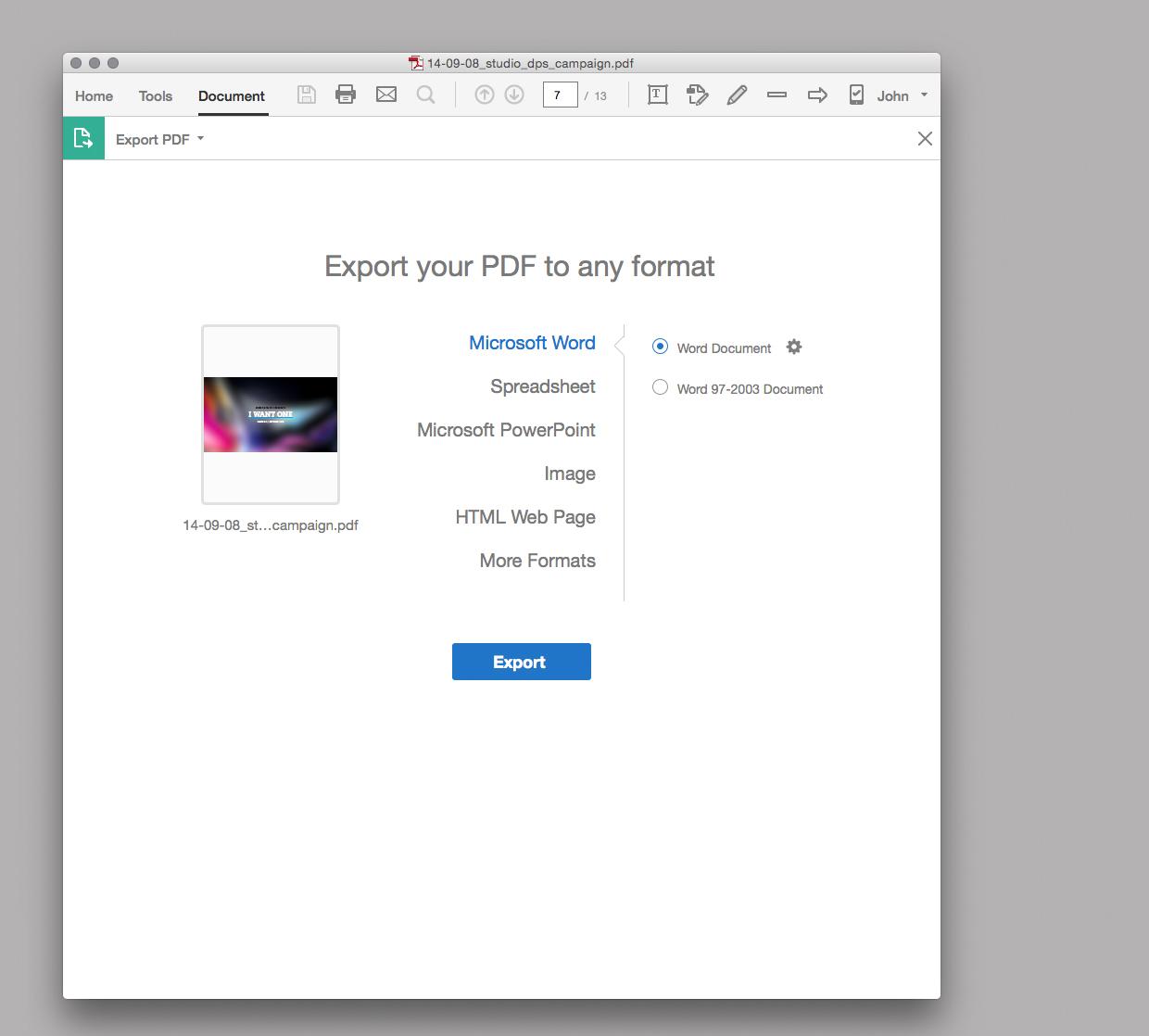Screen dimensions: 1149x1036
Task: Click the email envelope icon
Action: [386, 95]
